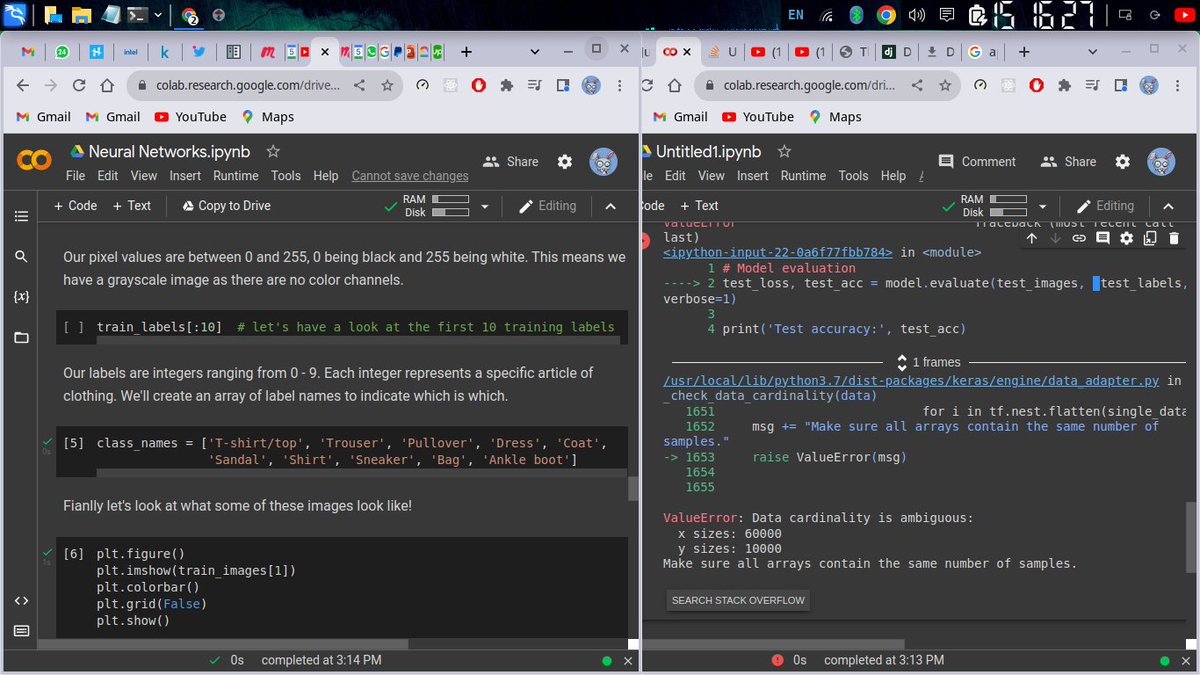Add a Text cell in Neural Networks notebook
The height and width of the screenshot is (675, 1200).
coord(131,206)
